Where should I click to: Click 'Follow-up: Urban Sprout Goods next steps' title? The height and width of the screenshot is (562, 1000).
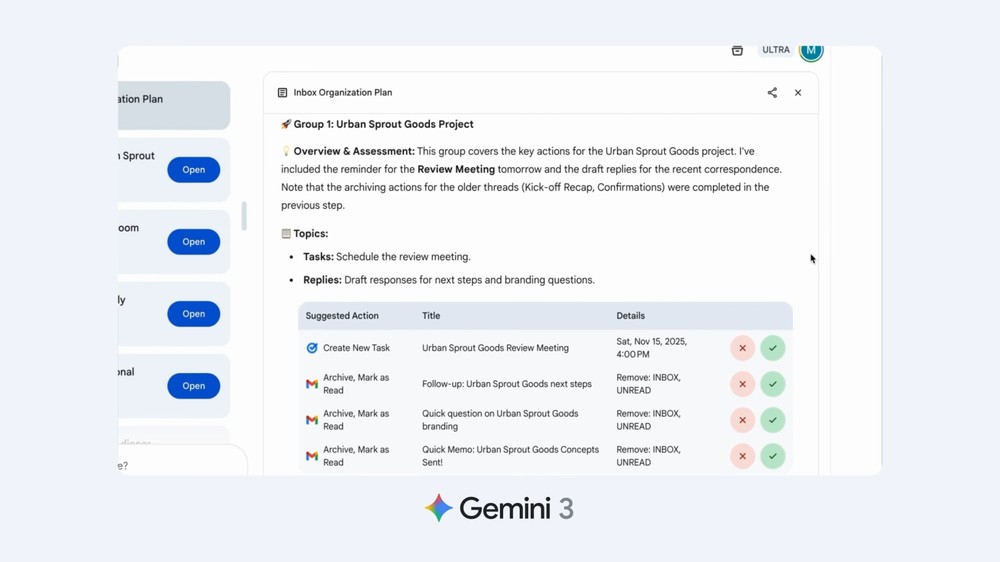506,384
